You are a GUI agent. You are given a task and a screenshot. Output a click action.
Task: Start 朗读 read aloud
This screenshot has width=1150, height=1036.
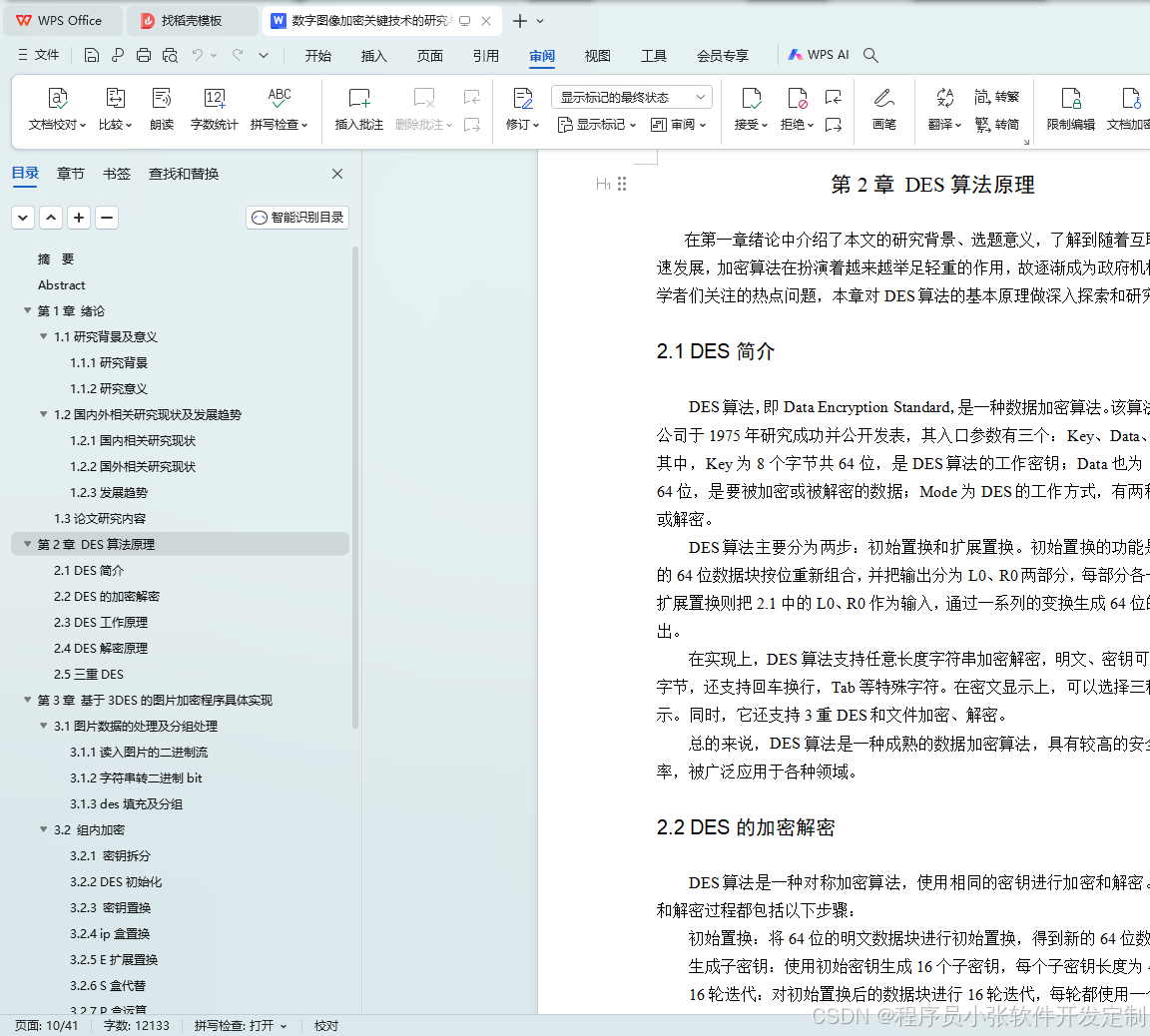click(162, 109)
